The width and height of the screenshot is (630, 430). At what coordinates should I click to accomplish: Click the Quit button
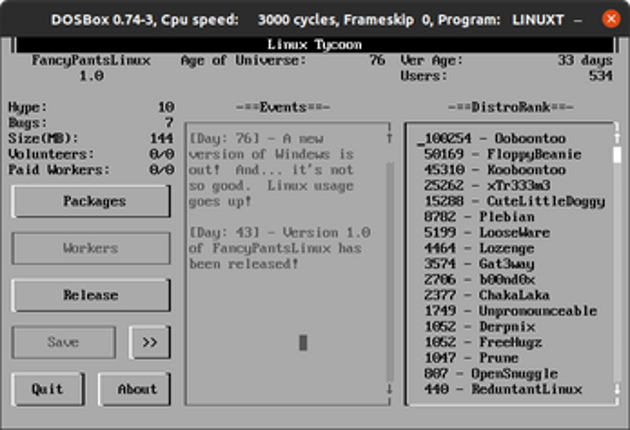coord(48,389)
